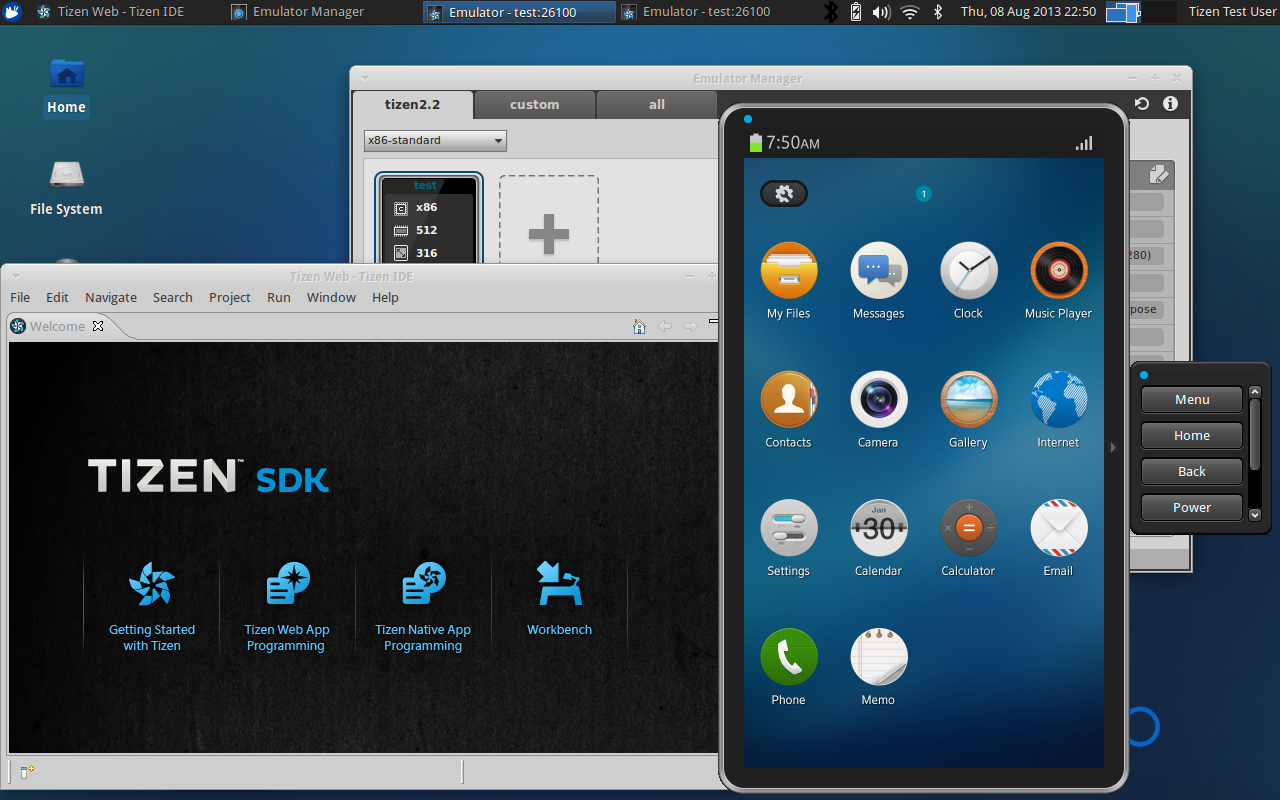Open the Clock app in the emulator
Image resolution: width=1280 pixels, height=800 pixels.
pos(969,271)
